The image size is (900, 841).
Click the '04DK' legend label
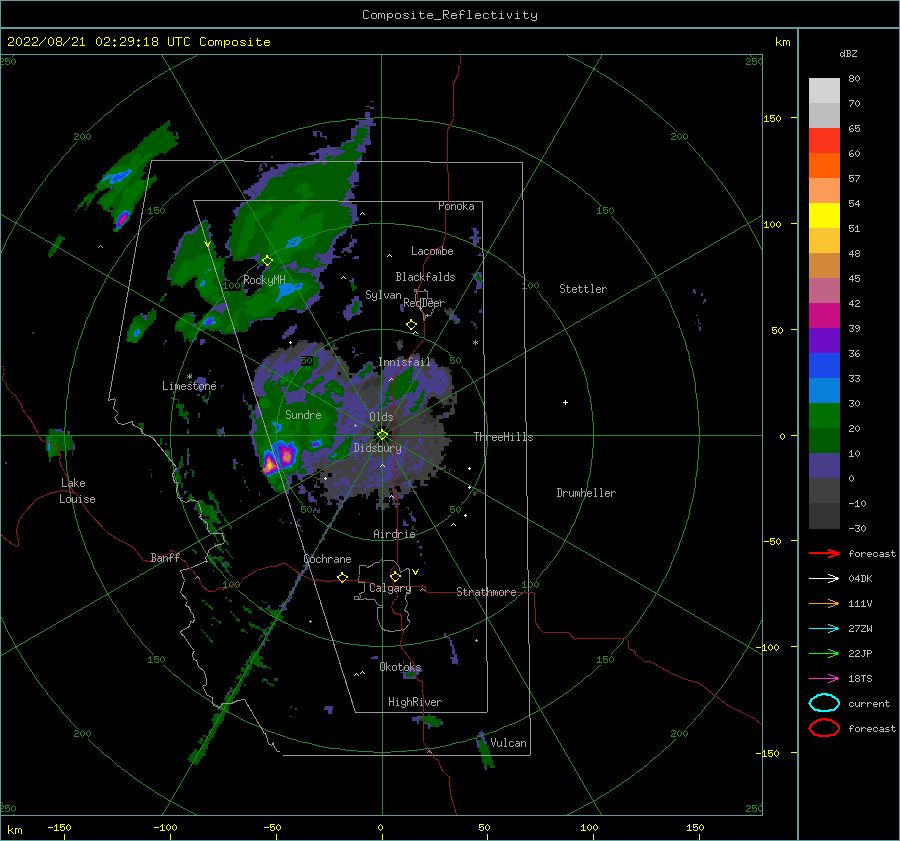(x=860, y=579)
